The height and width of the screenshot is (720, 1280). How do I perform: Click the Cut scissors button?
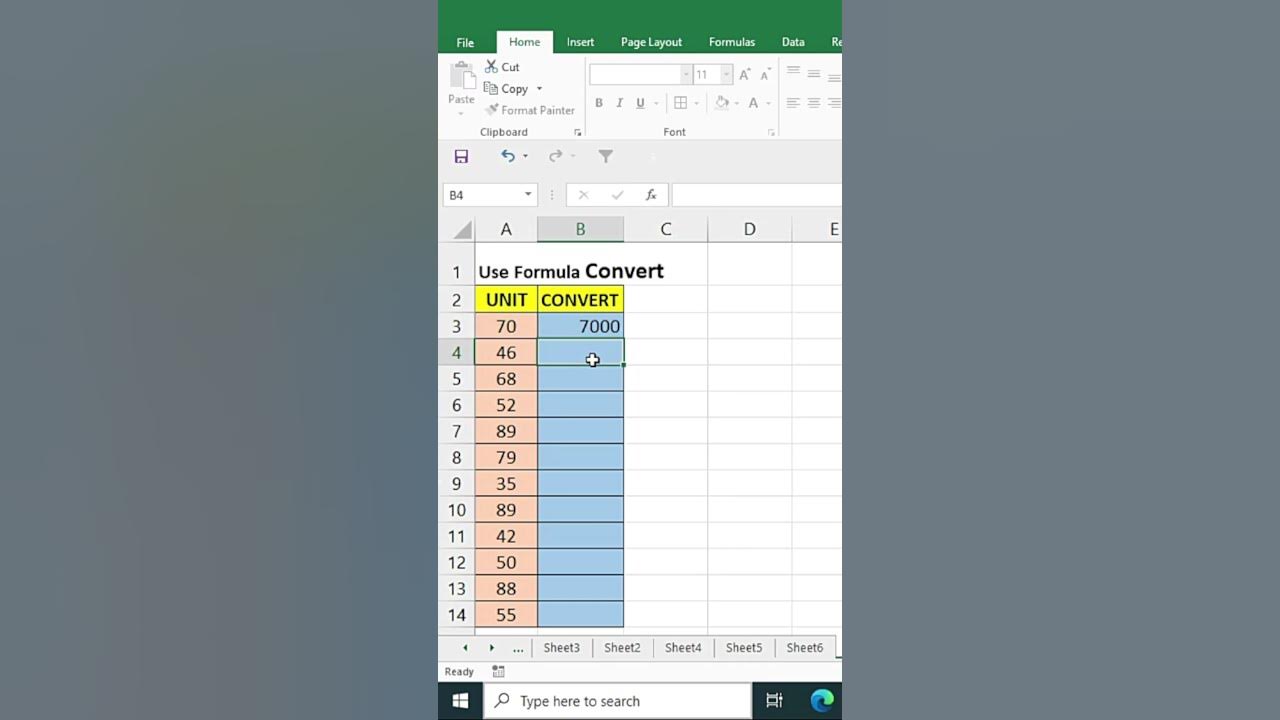[503, 67]
